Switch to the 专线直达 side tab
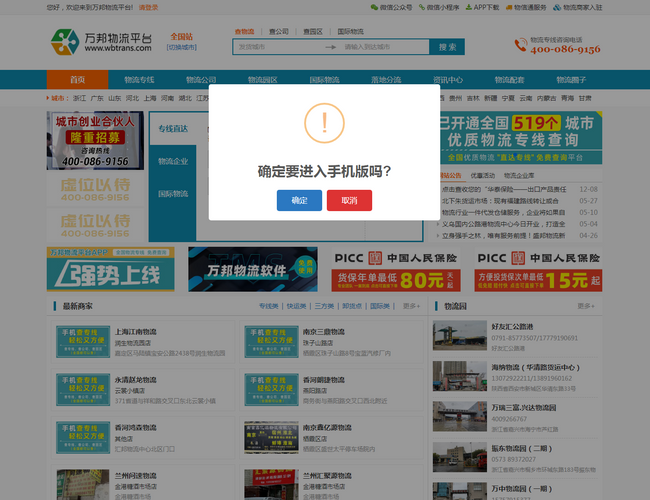The height and width of the screenshot is (500, 650). (x=173, y=129)
